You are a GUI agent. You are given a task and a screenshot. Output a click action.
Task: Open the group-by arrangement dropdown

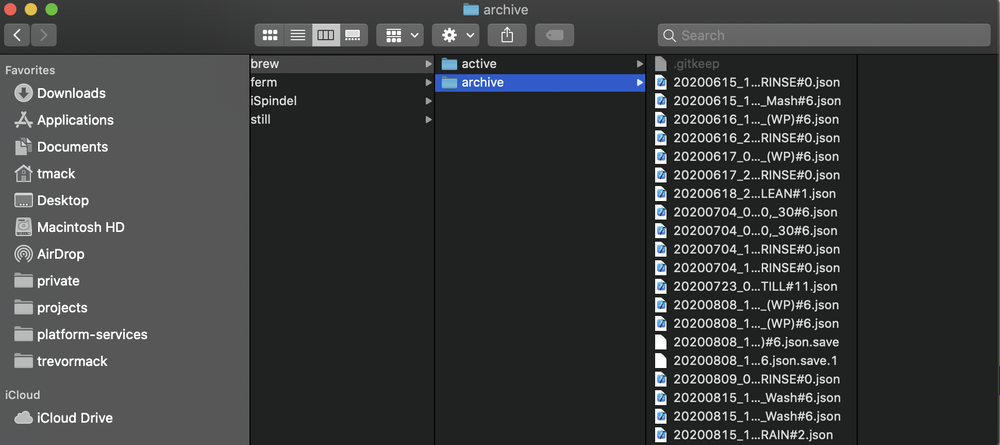point(402,35)
